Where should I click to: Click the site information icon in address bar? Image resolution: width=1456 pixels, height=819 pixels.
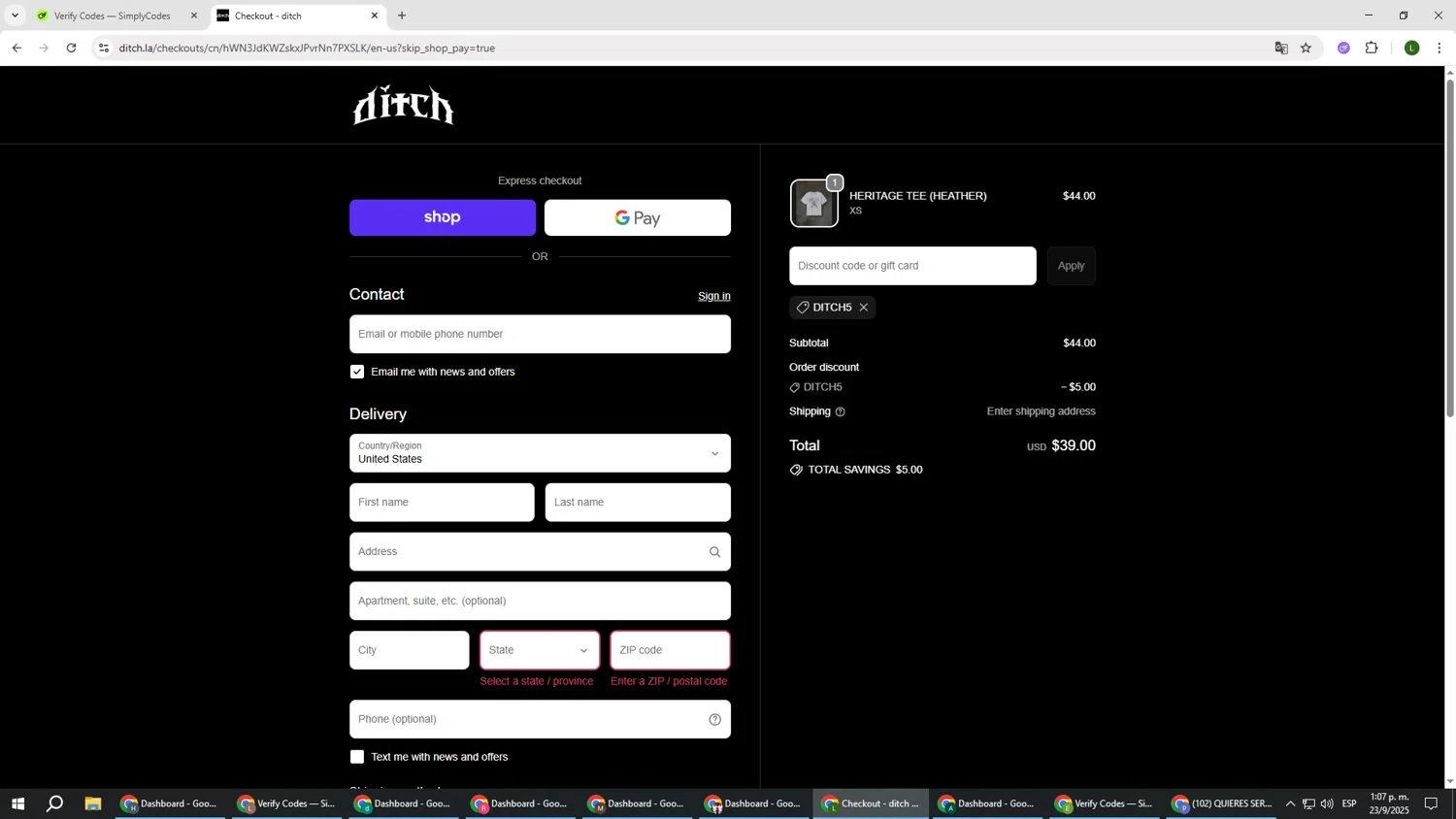(105, 48)
